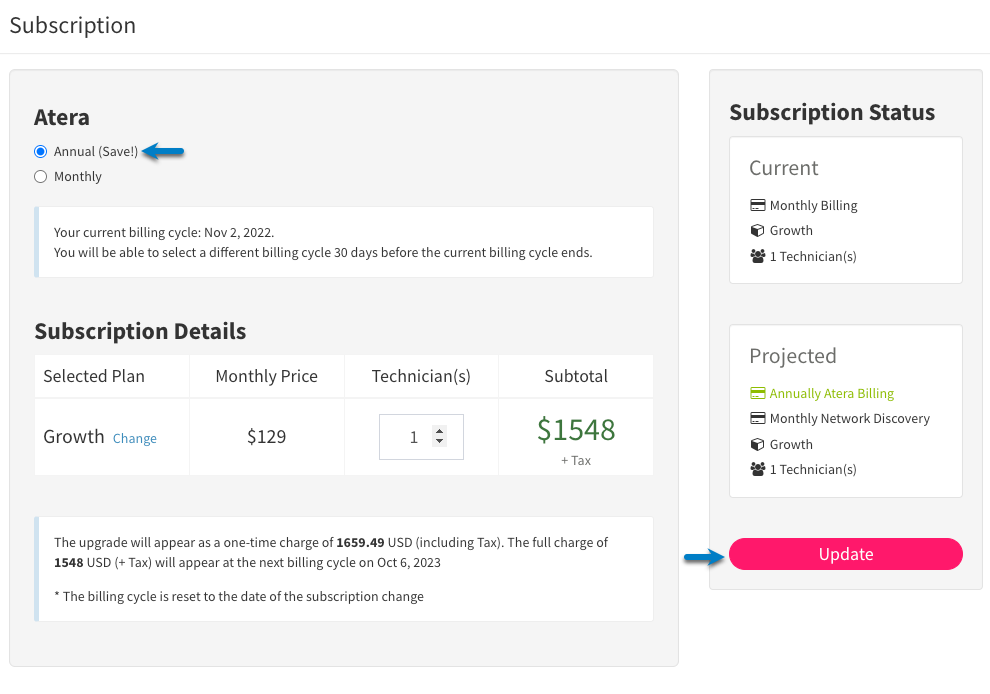The height and width of the screenshot is (694, 990).
Task: Click the blue arrow pointing to Update
Action: click(x=704, y=557)
